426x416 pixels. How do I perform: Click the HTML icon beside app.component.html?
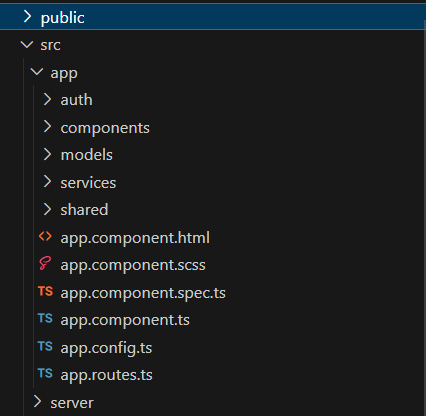pyautogui.click(x=45, y=237)
